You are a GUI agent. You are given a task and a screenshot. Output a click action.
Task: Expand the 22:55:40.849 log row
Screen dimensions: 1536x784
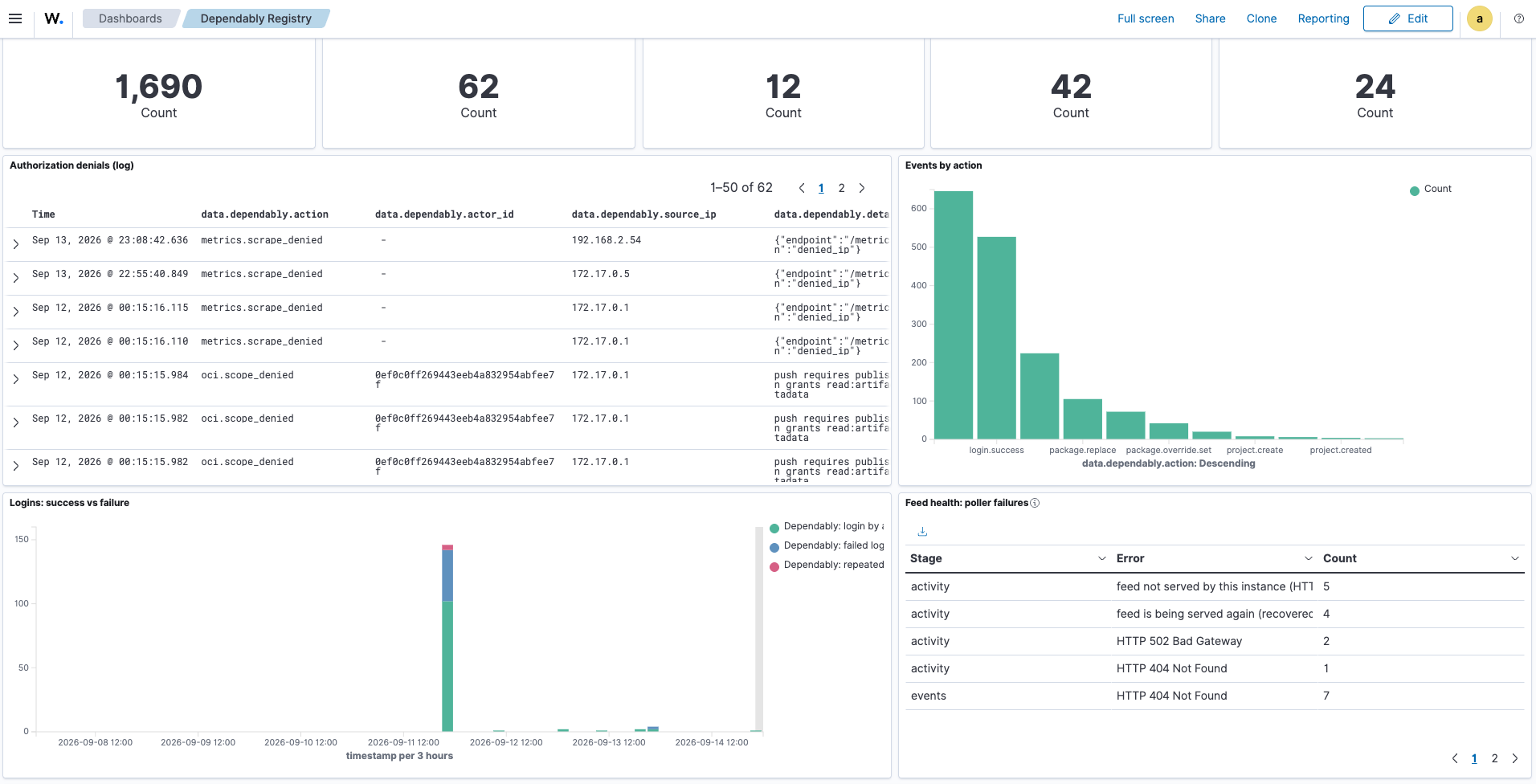point(16,278)
